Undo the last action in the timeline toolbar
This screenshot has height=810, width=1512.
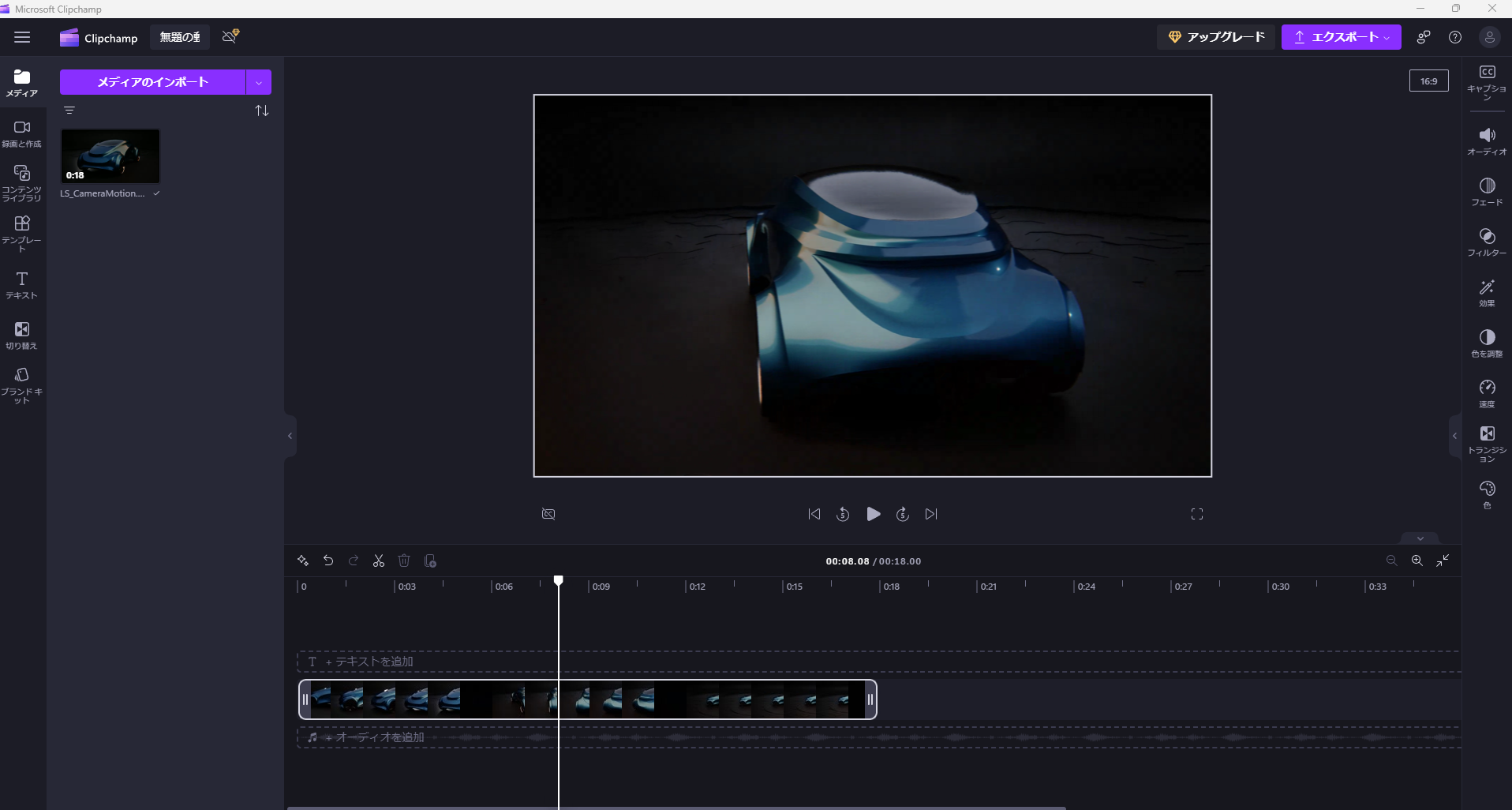pyautogui.click(x=328, y=561)
